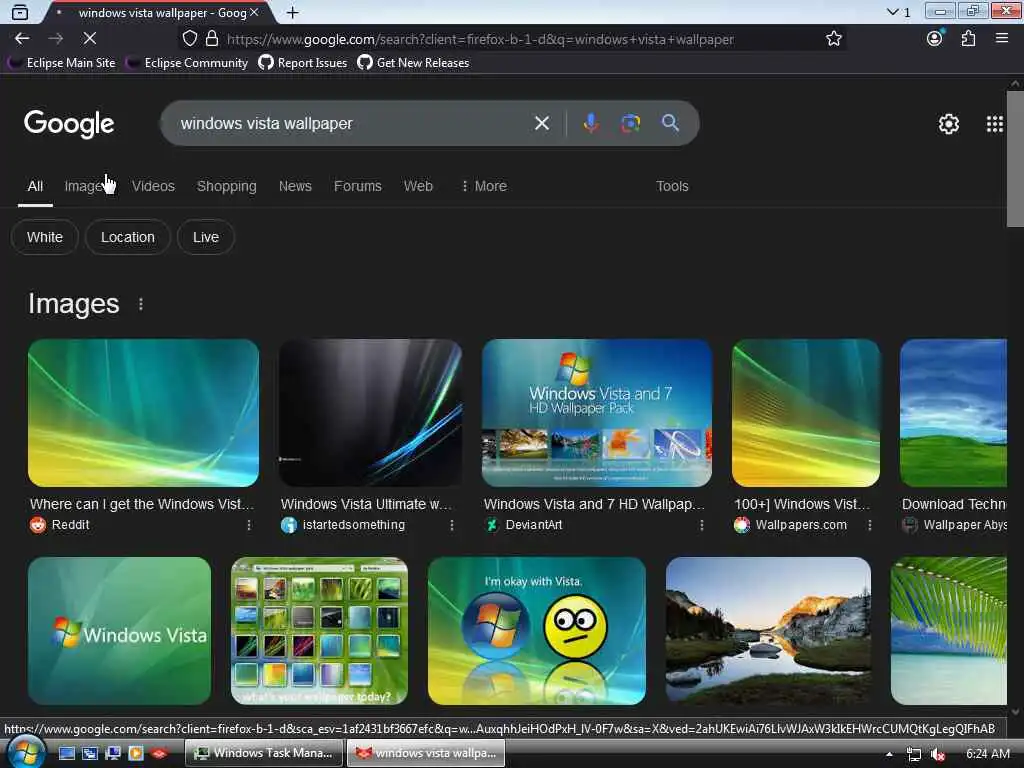Switch to the Images results tab

coord(84,186)
